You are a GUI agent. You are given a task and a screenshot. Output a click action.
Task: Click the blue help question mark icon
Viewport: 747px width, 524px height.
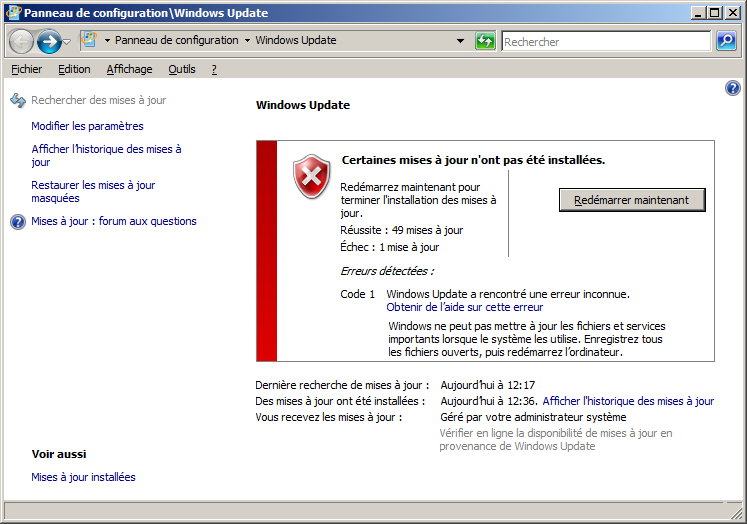click(731, 89)
